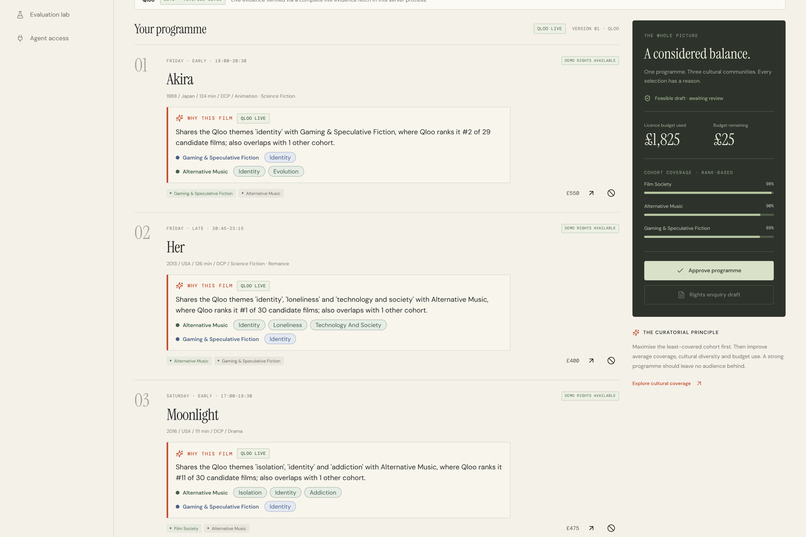Viewport: 806px width, 537px height.
Task: Click the sparkle icon beside The Curatorial Principle
Action: (x=636, y=332)
